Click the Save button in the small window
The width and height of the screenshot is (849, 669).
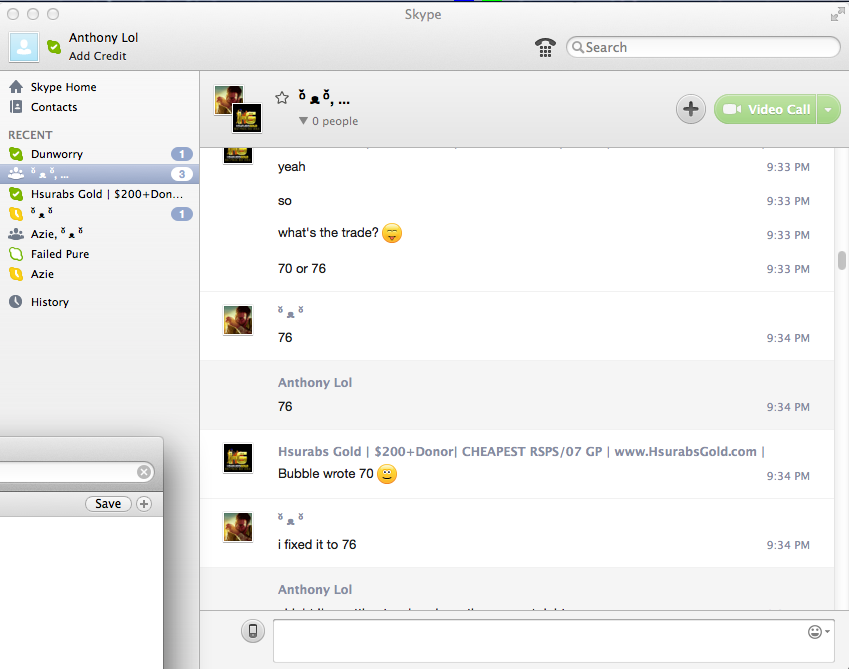click(x=108, y=504)
